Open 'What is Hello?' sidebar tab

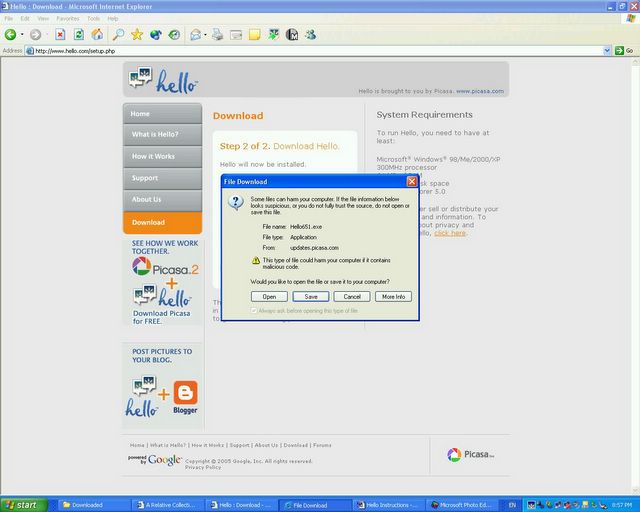pyautogui.click(x=162, y=135)
